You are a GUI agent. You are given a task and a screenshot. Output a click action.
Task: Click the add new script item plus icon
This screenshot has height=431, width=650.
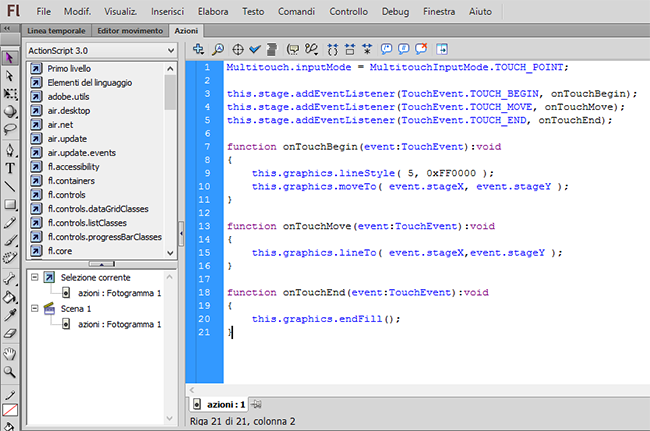(x=198, y=49)
